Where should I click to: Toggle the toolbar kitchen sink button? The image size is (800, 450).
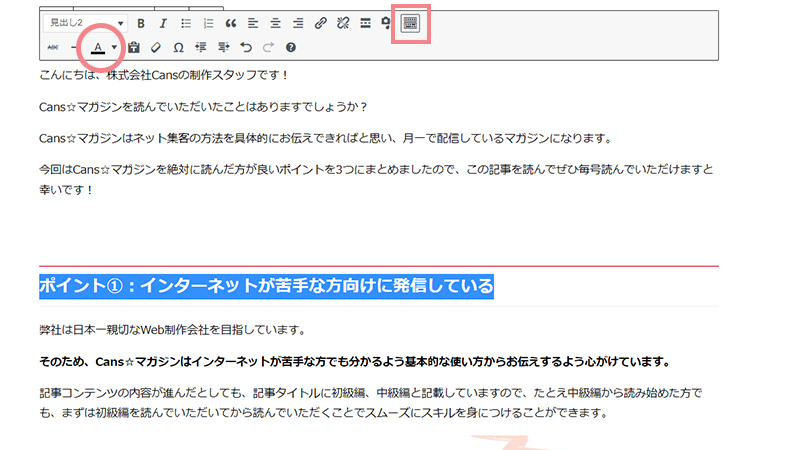(x=411, y=23)
